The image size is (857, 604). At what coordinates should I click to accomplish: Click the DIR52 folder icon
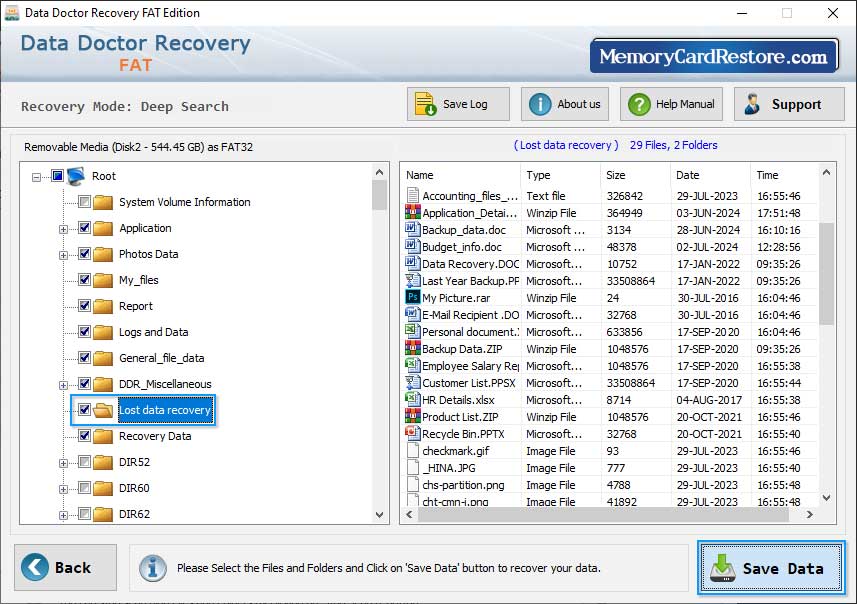[x=102, y=462]
